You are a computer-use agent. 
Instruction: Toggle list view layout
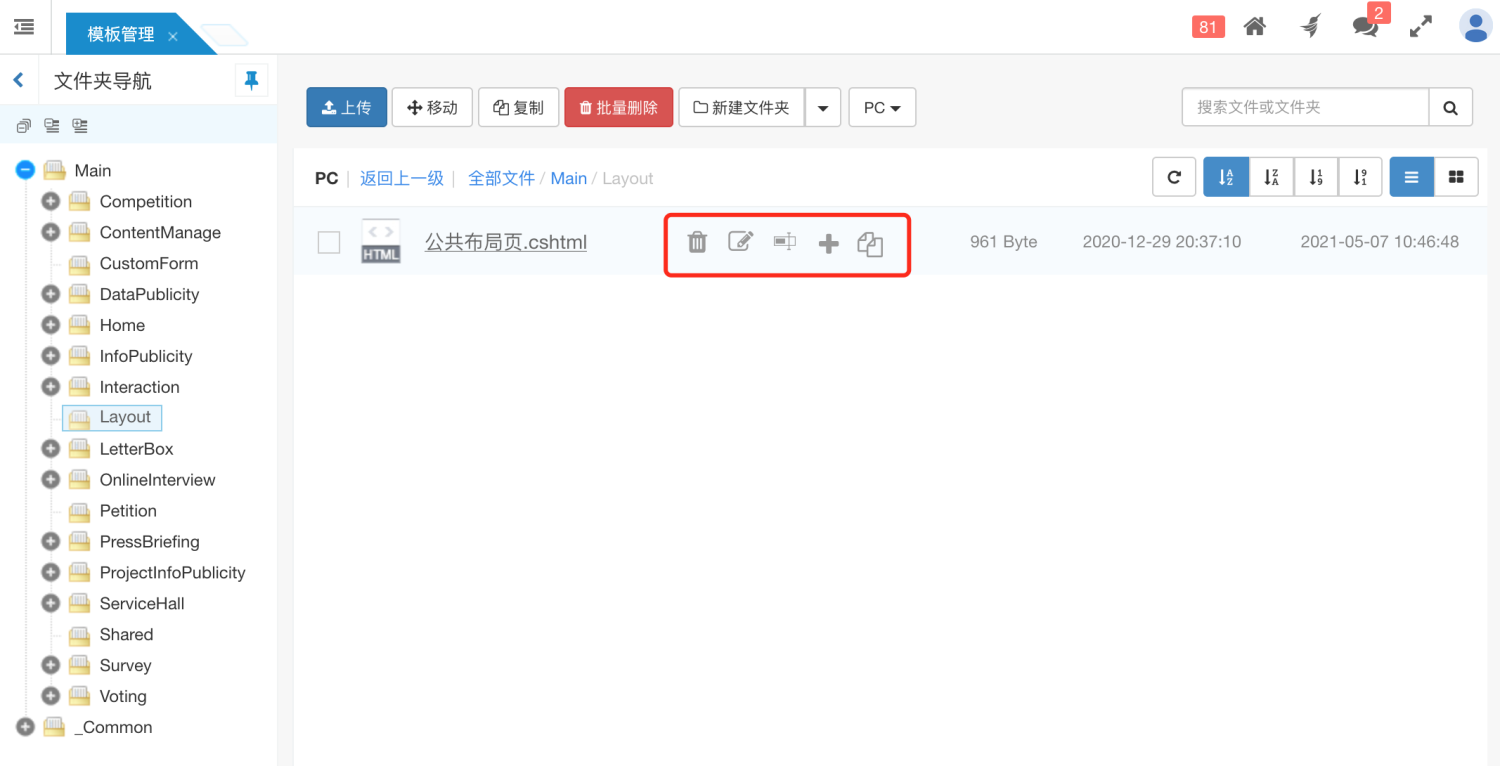[x=1411, y=176]
